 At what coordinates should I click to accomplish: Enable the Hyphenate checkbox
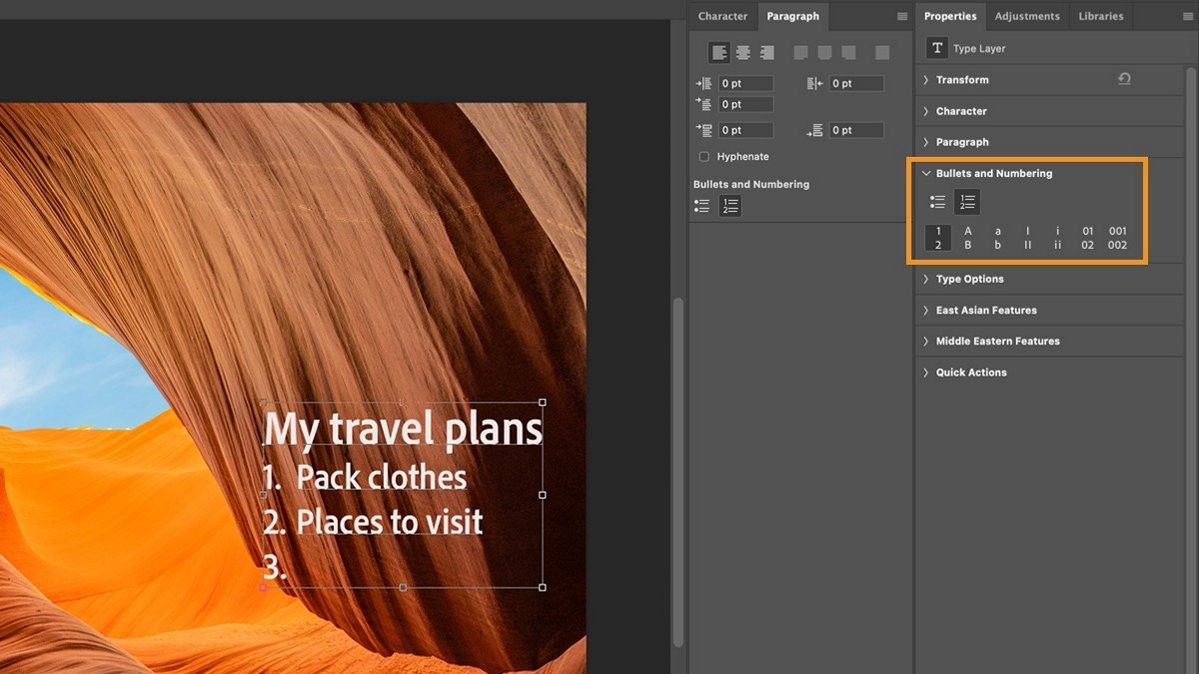704,156
